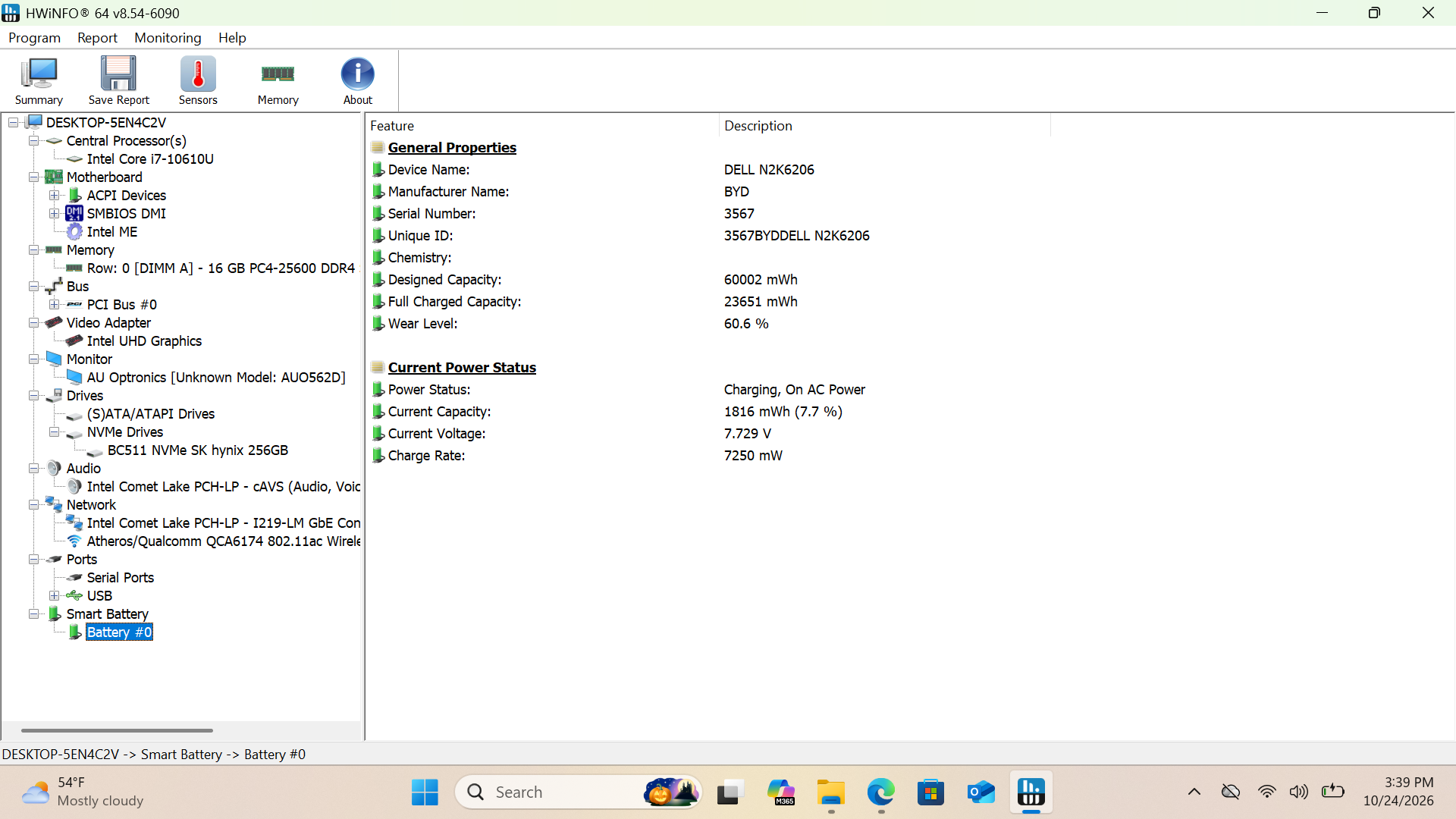Viewport: 1456px width, 819px height.
Task: Select the Intel Comet Lake cAVS audio entry
Action: point(224,487)
